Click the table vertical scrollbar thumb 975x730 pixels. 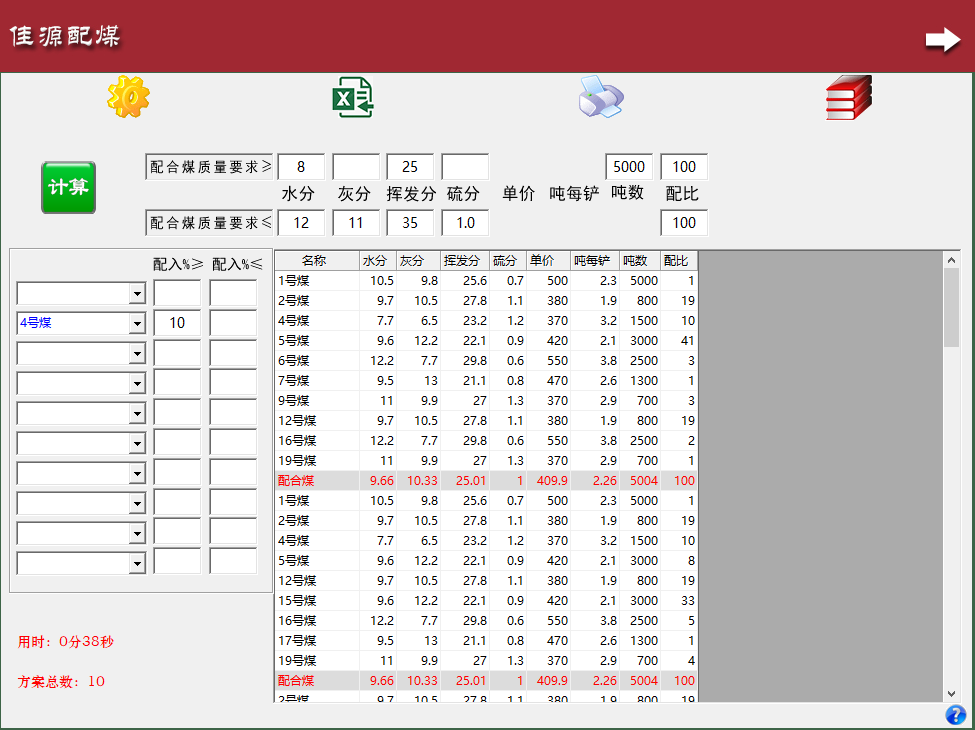pos(951,308)
